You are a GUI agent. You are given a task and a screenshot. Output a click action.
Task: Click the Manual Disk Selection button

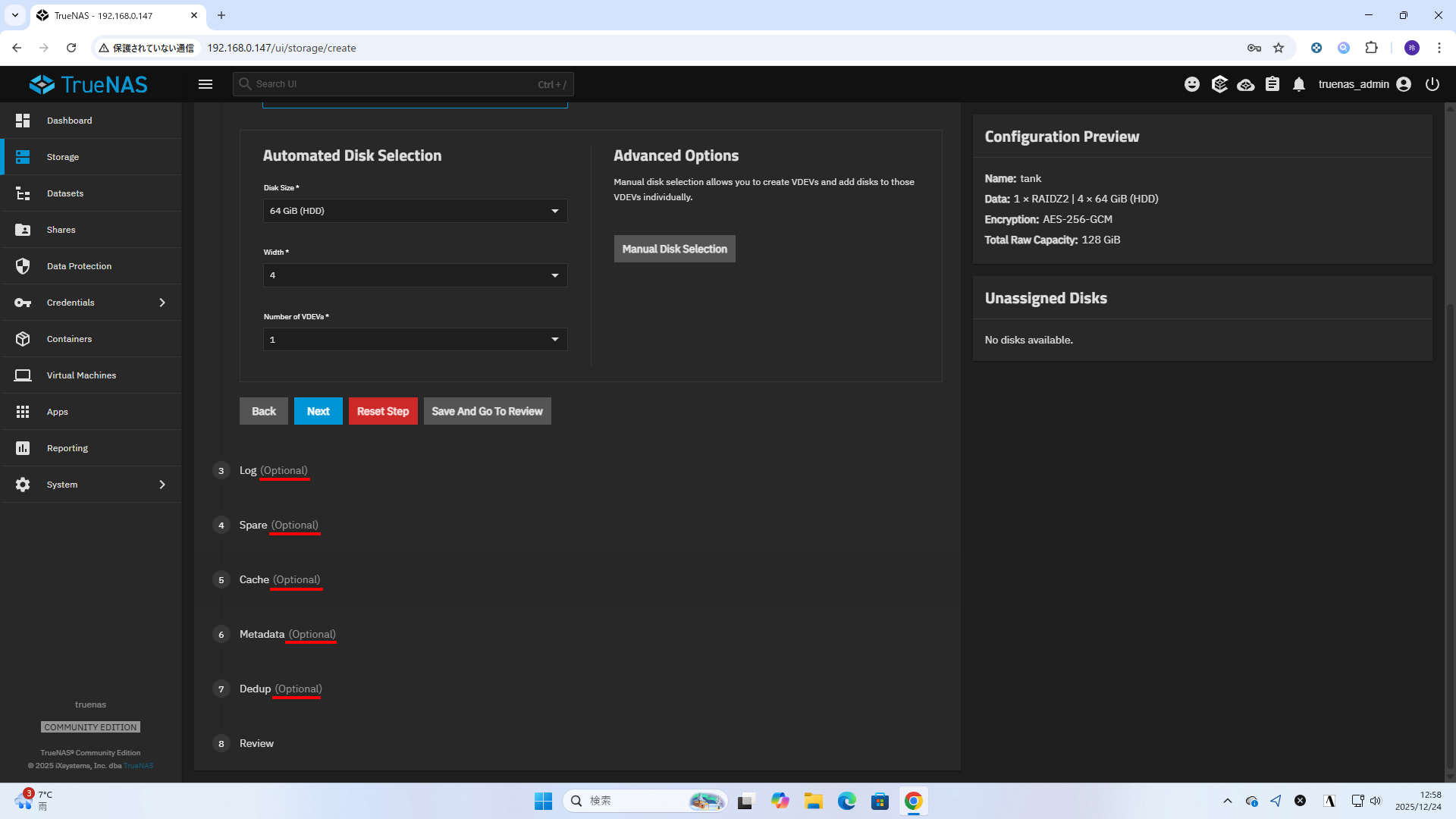674,249
